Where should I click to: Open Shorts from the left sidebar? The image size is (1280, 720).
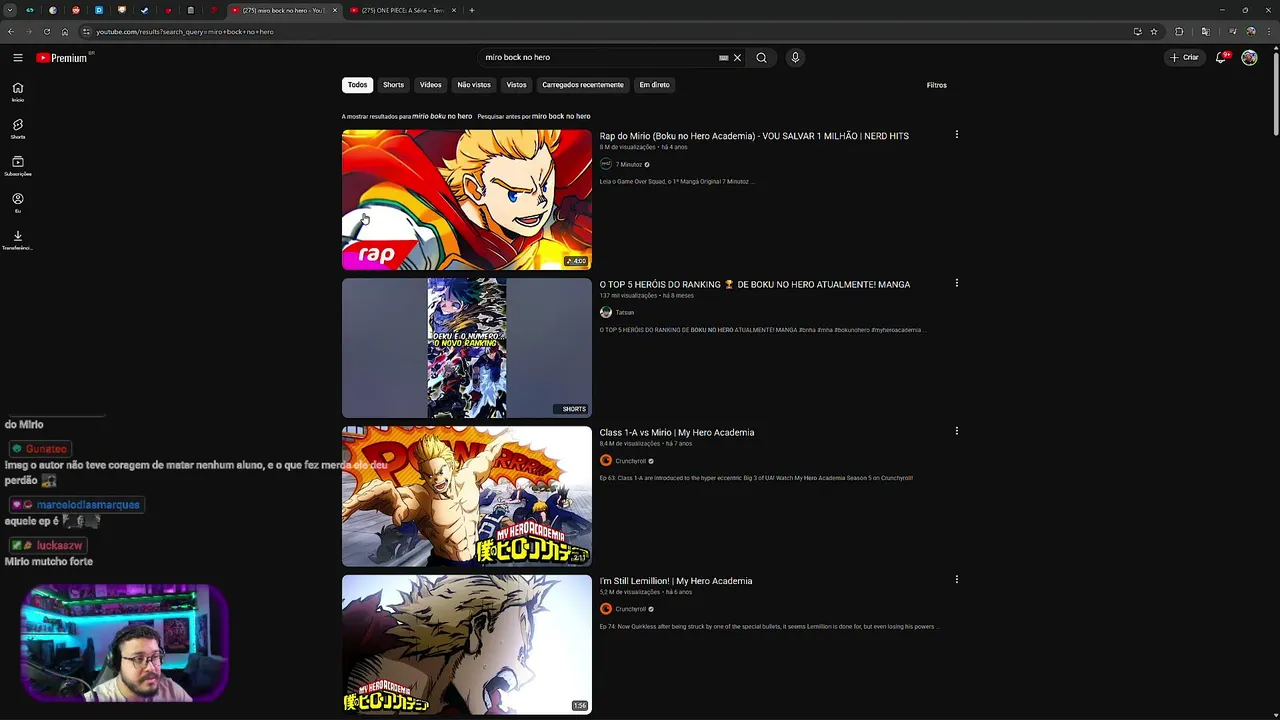[18, 129]
